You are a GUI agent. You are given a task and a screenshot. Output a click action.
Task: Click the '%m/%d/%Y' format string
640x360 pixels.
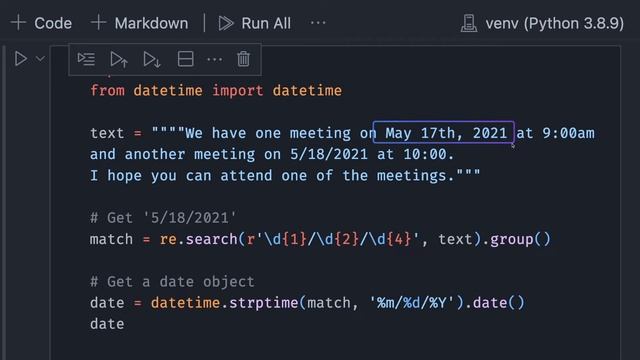(x=411, y=303)
